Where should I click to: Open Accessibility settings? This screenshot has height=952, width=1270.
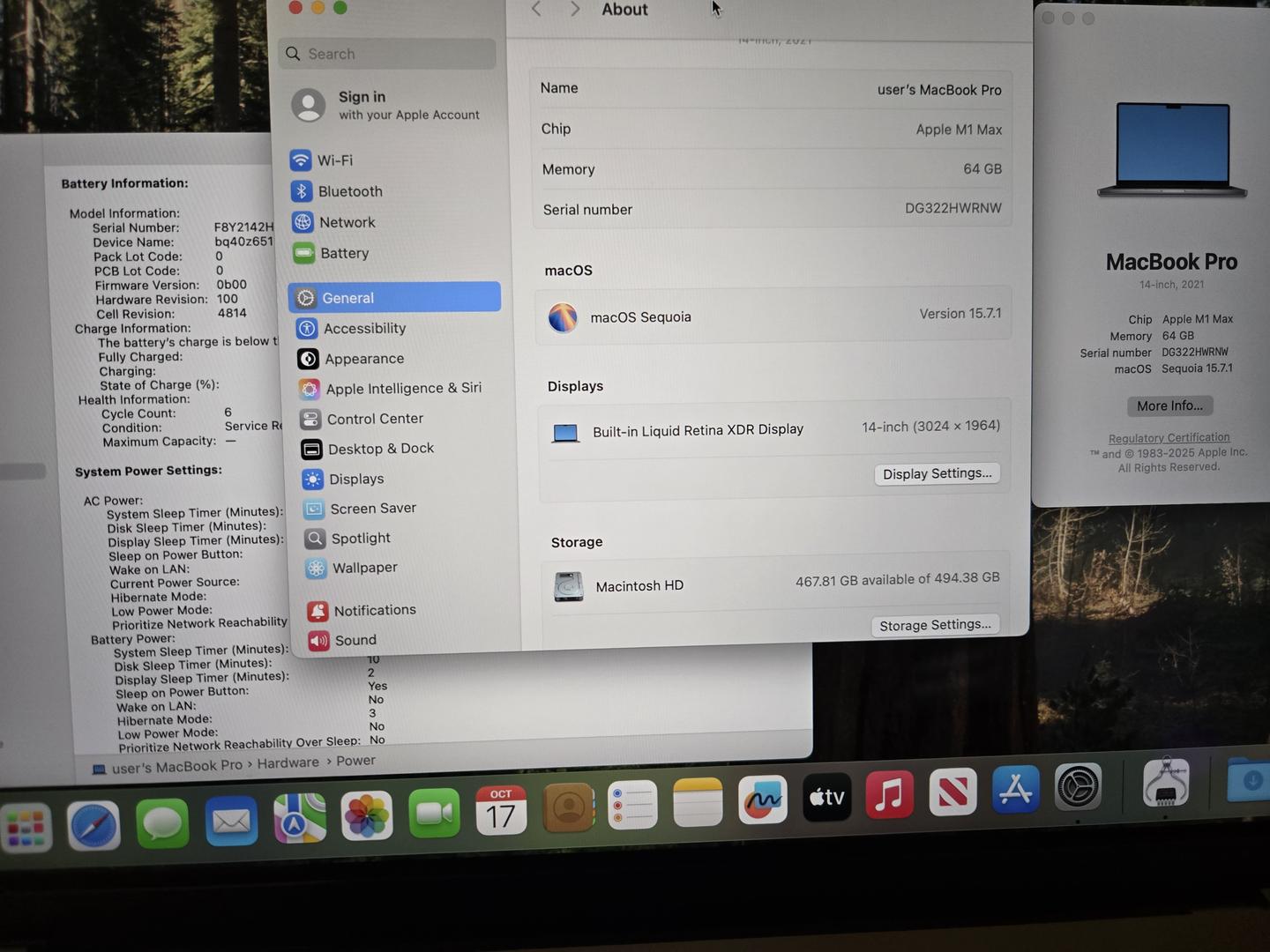point(363,329)
